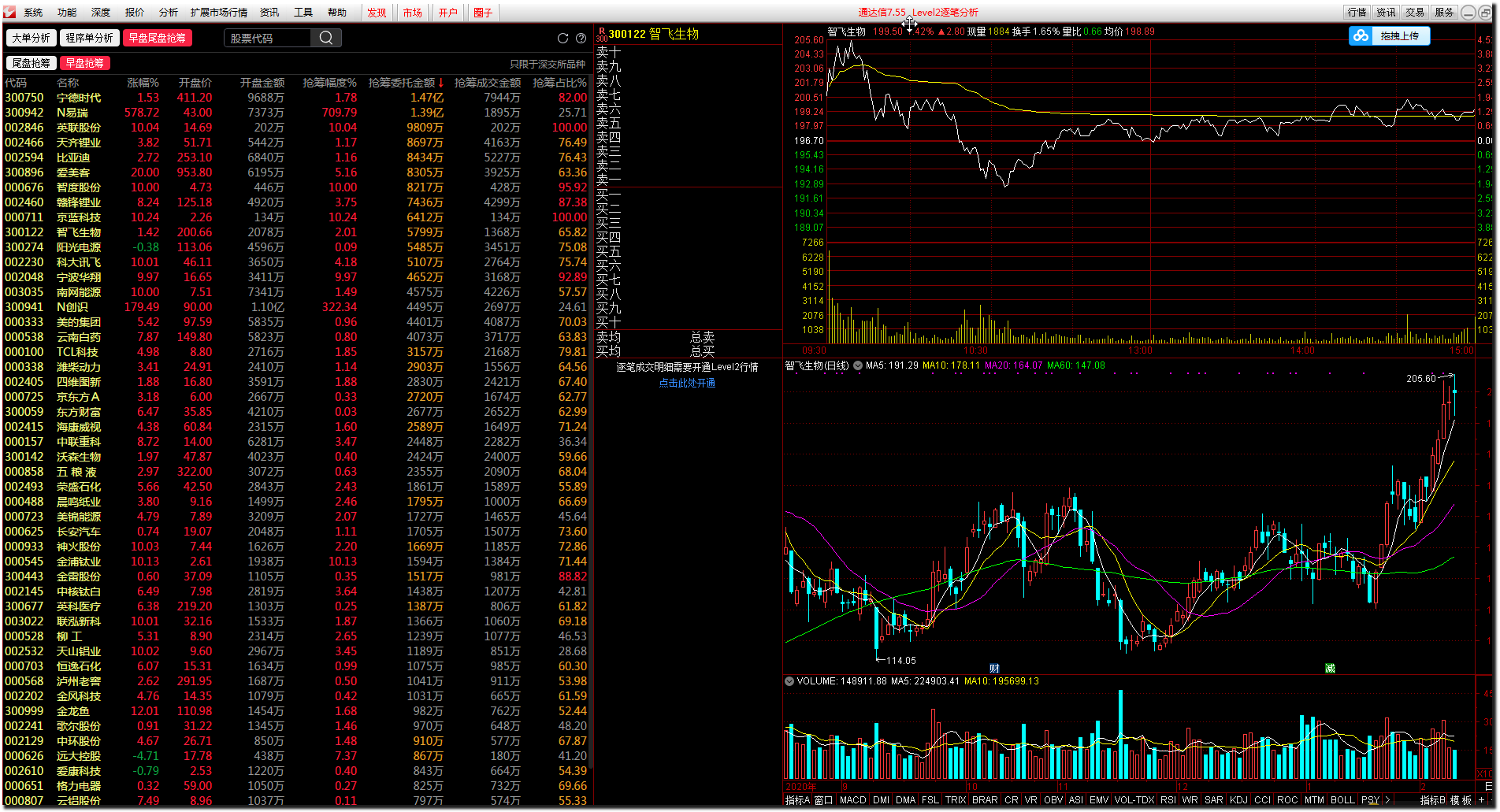Select the 模板 tab
Viewport: 1500px width, 812px height.
1461,800
